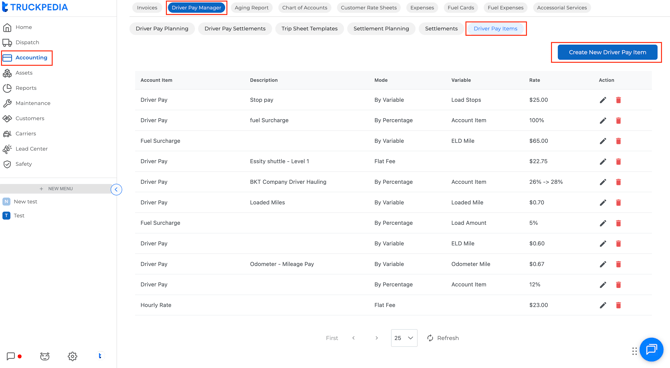
Task: Open the Settlements sub-tab
Action: pos(441,29)
